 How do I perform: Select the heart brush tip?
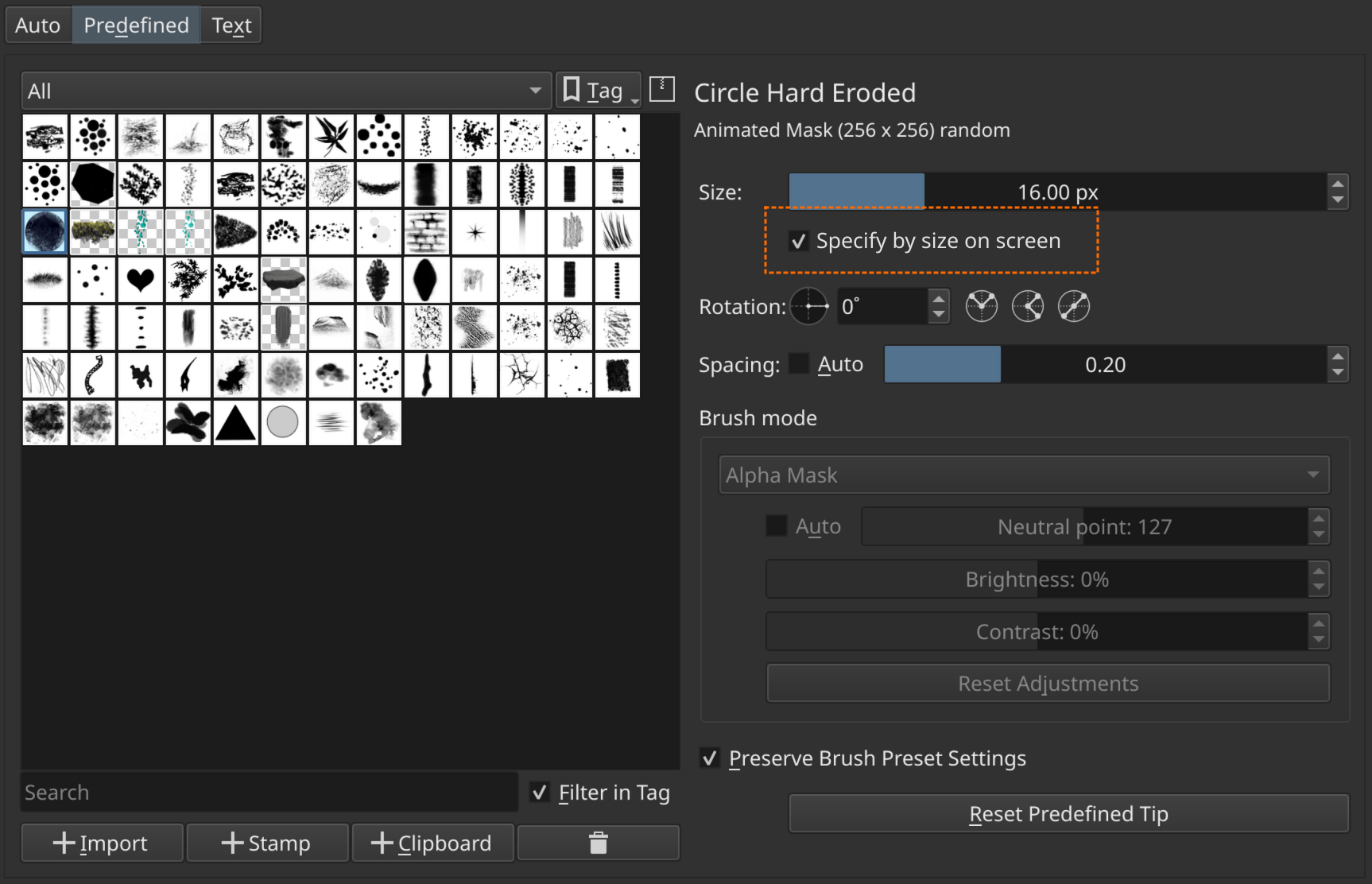click(141, 280)
